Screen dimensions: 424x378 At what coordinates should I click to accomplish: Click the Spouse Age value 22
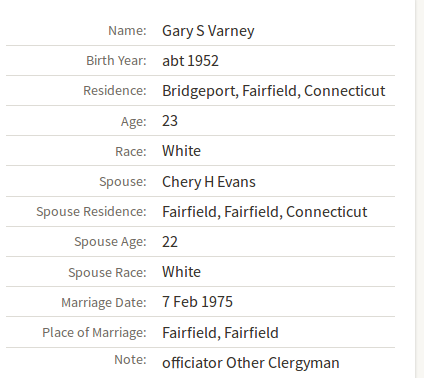click(170, 242)
